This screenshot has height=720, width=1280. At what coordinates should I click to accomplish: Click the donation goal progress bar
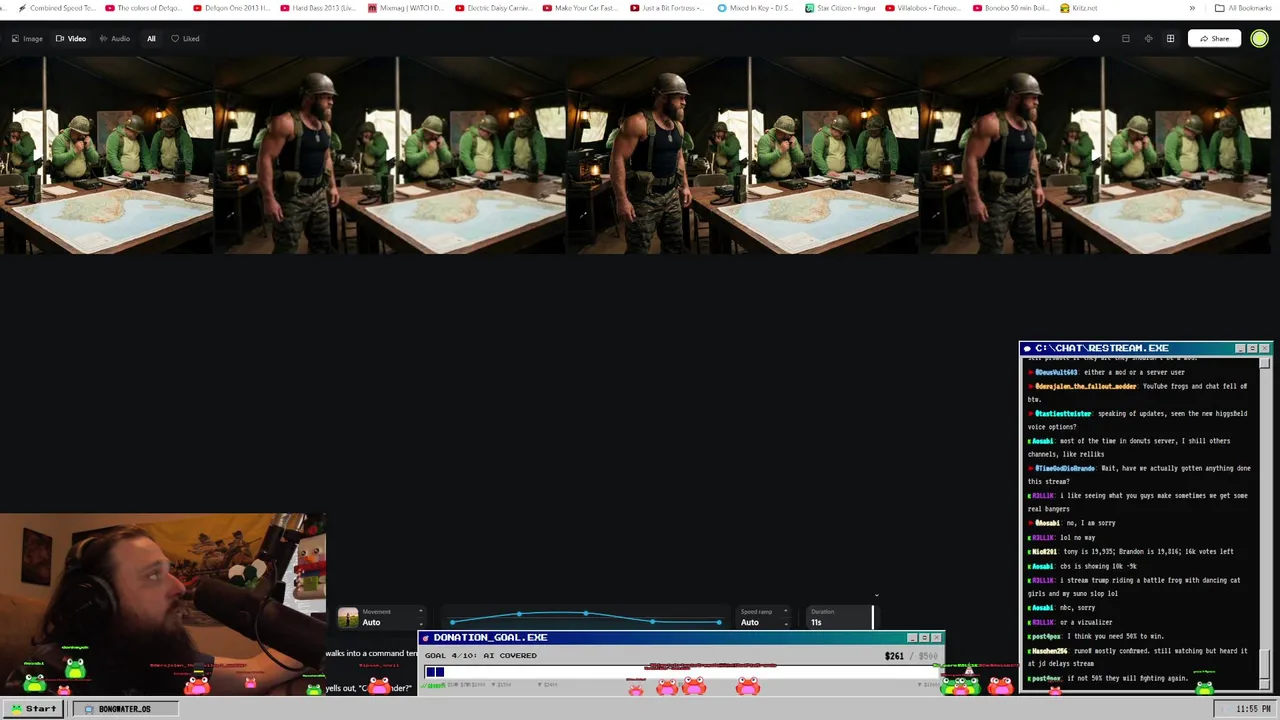682,672
